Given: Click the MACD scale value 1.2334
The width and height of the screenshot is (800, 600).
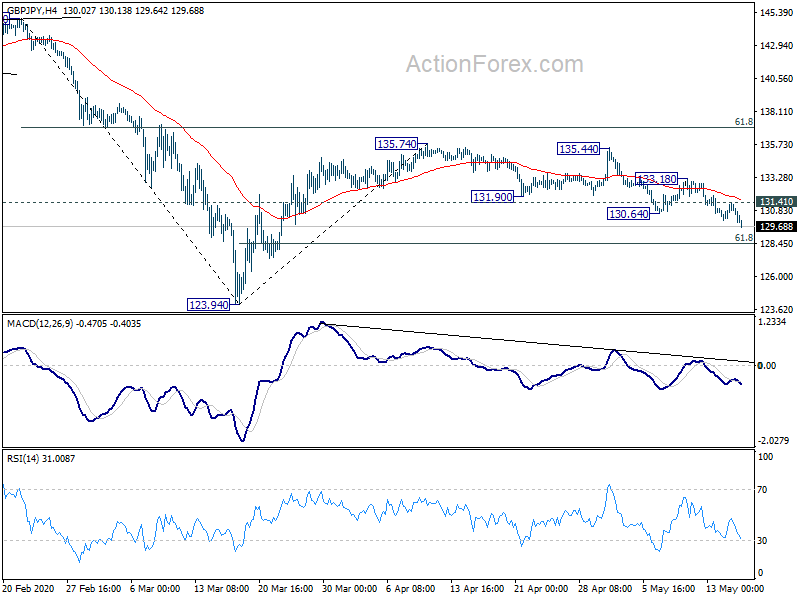Looking at the screenshot, I should coord(772,322).
